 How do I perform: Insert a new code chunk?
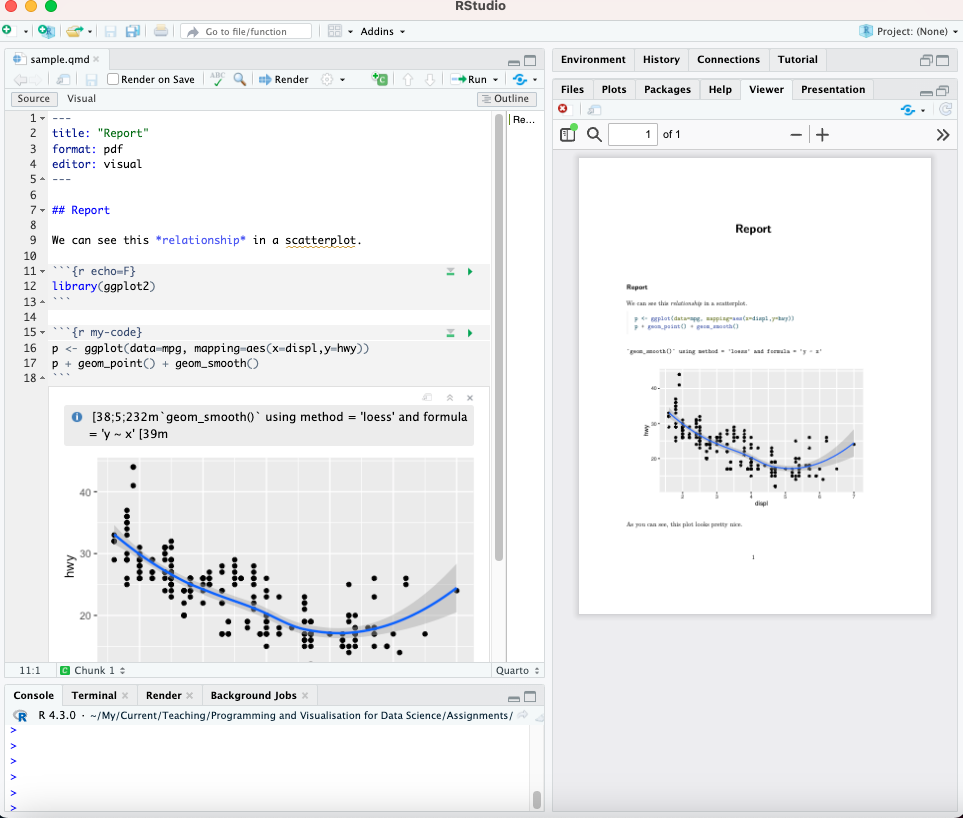(380, 79)
